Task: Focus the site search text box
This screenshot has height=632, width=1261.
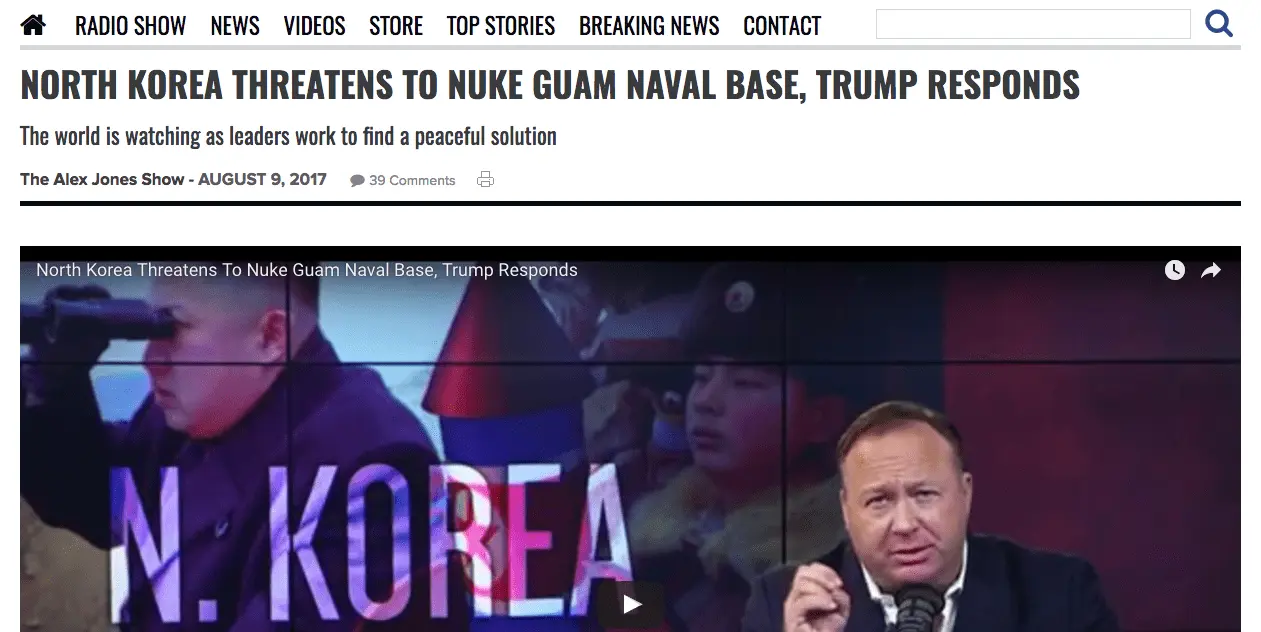Action: 1033,24
